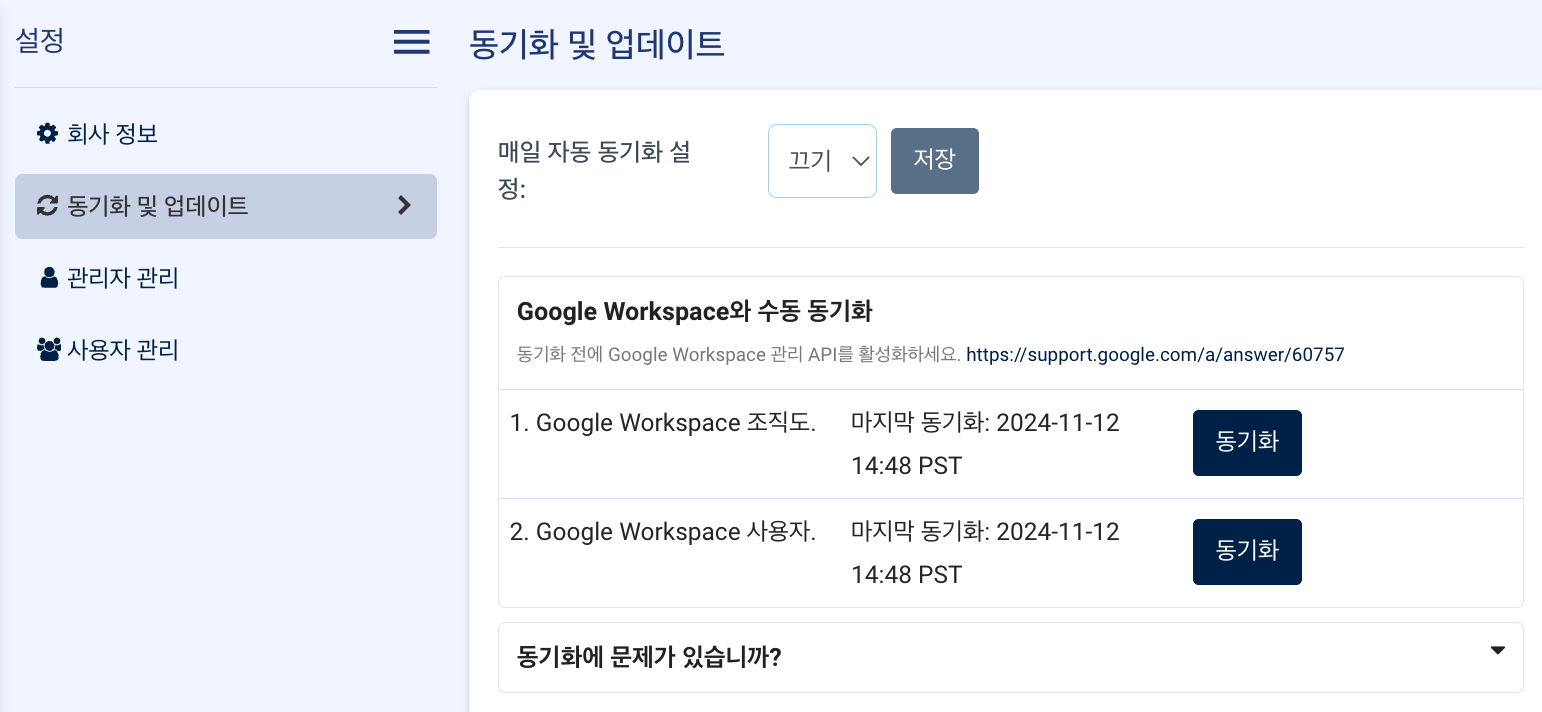Click the 동기화 및 업데이트 page title
1542x712 pixels.
596,45
